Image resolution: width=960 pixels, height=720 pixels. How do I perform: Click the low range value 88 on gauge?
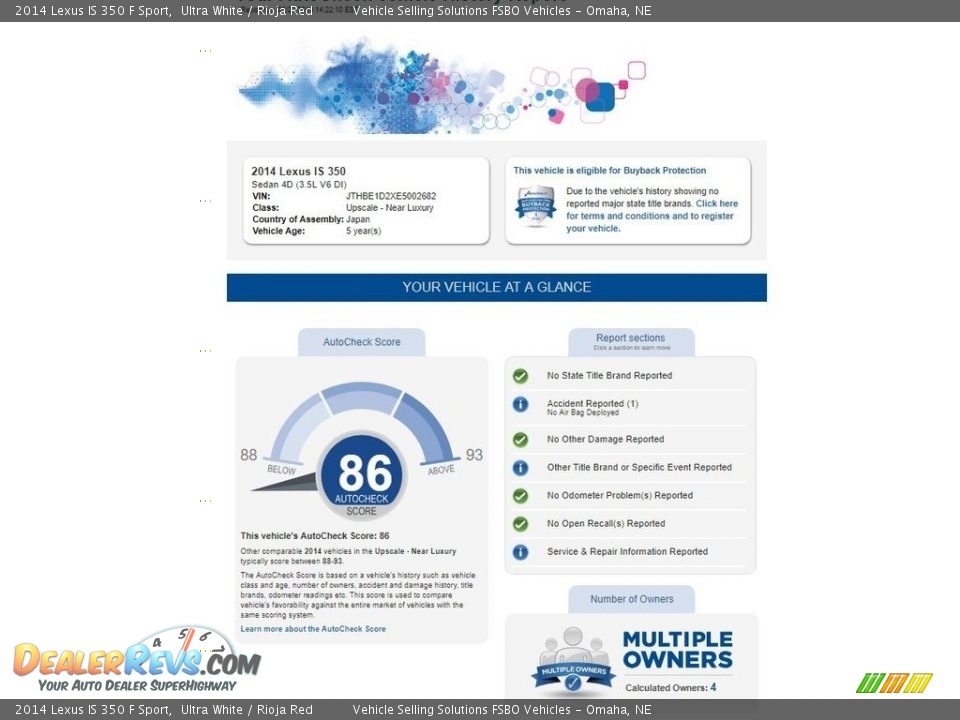[x=249, y=455]
